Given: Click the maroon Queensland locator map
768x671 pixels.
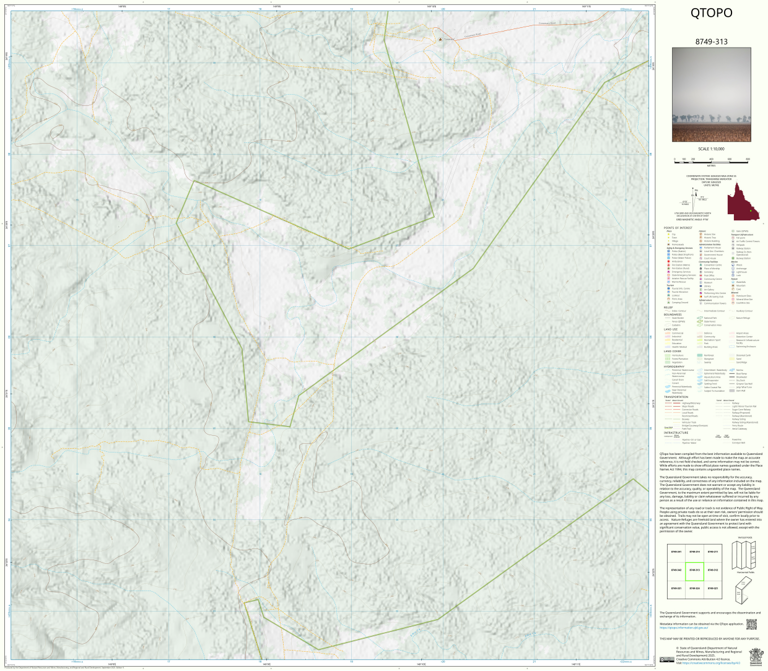Looking at the screenshot, I should pos(743,202).
